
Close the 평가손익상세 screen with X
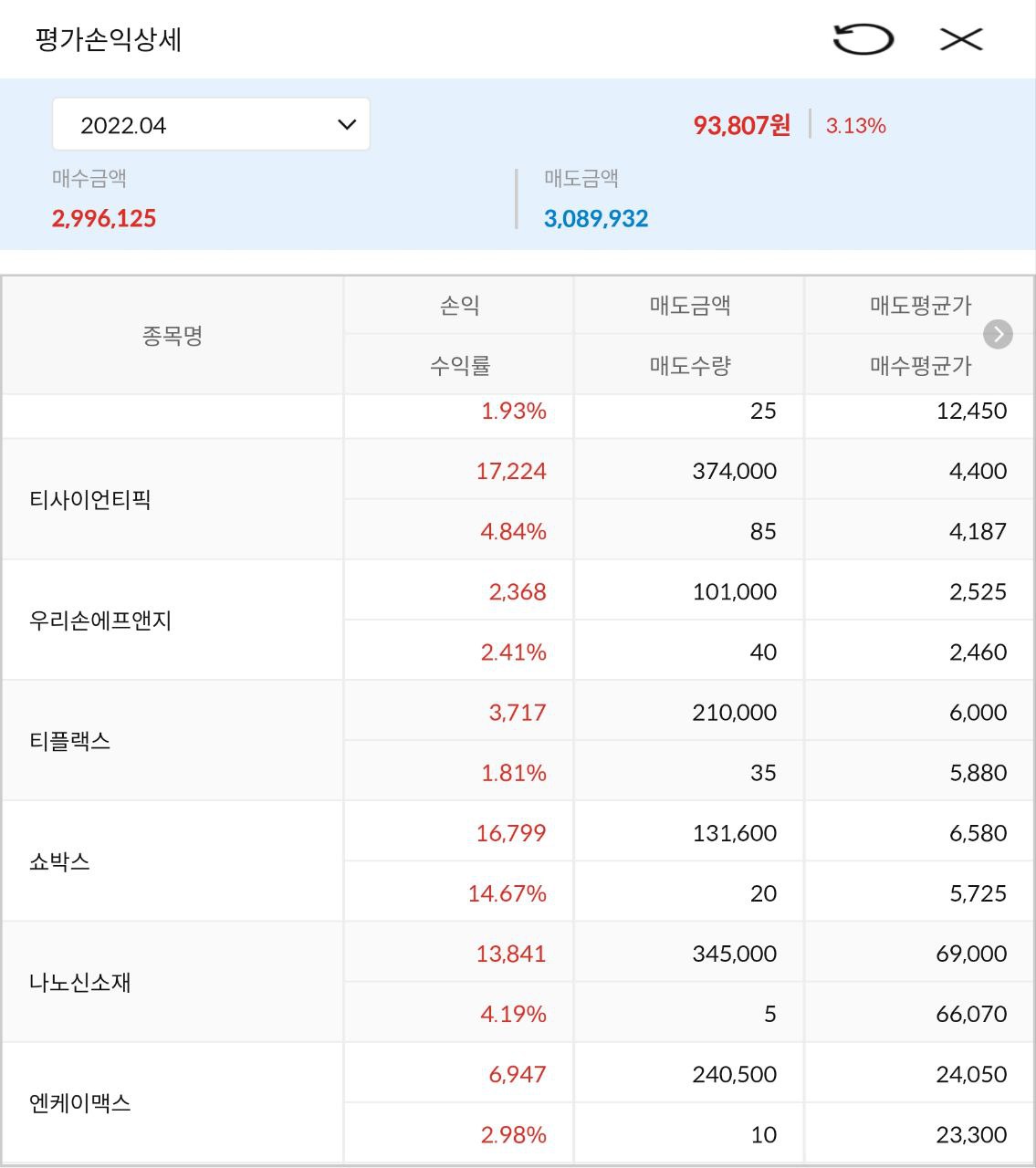coord(961,39)
